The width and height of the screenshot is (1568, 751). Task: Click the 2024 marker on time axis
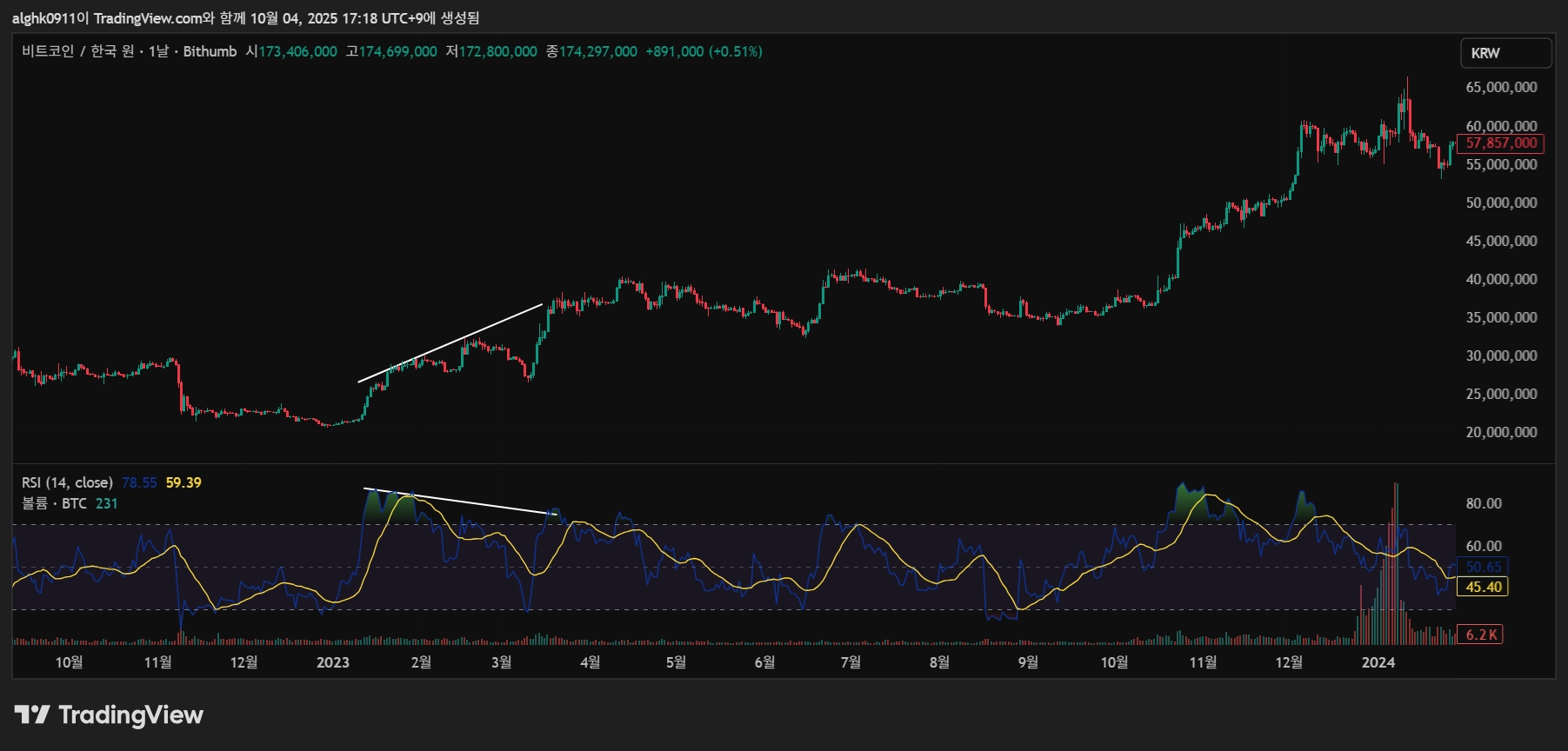1378,662
